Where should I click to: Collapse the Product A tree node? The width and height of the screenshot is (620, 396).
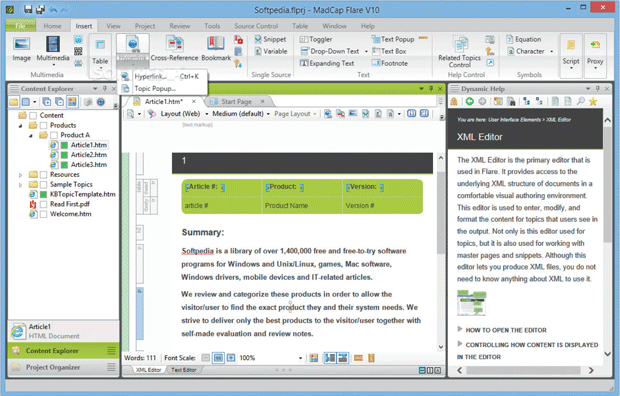[31, 135]
